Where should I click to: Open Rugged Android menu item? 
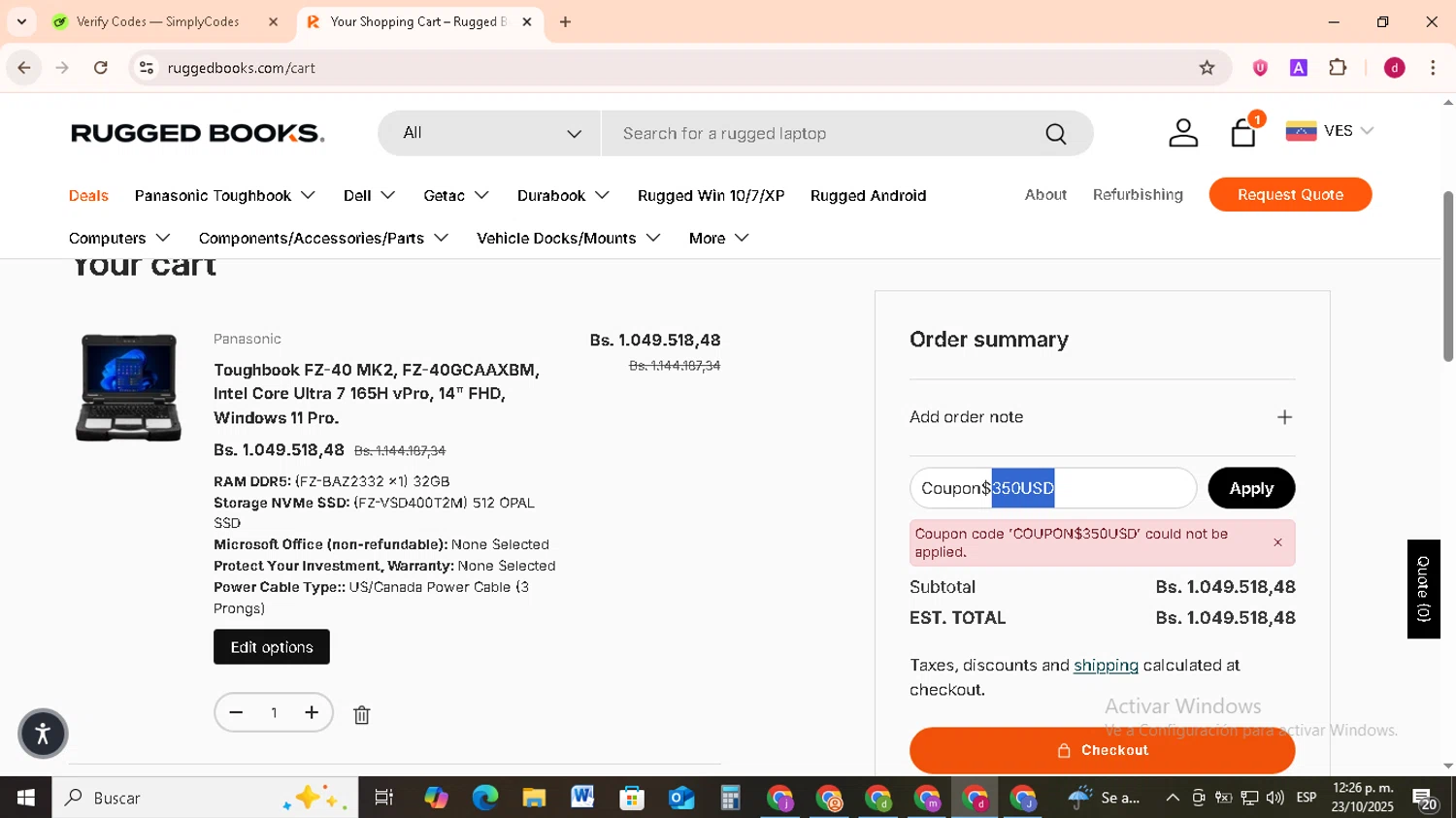click(868, 195)
